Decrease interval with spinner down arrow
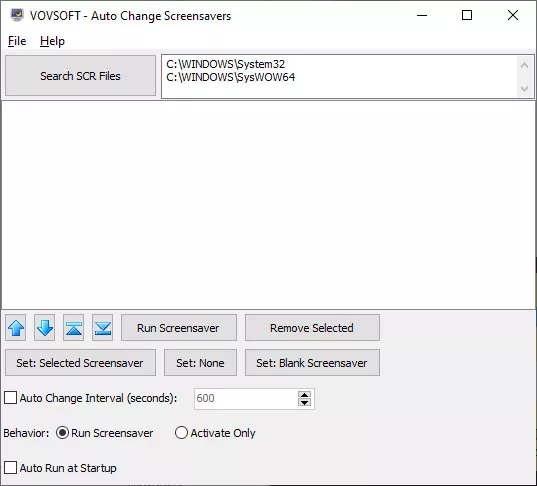The width and height of the screenshot is (537, 486). click(304, 402)
